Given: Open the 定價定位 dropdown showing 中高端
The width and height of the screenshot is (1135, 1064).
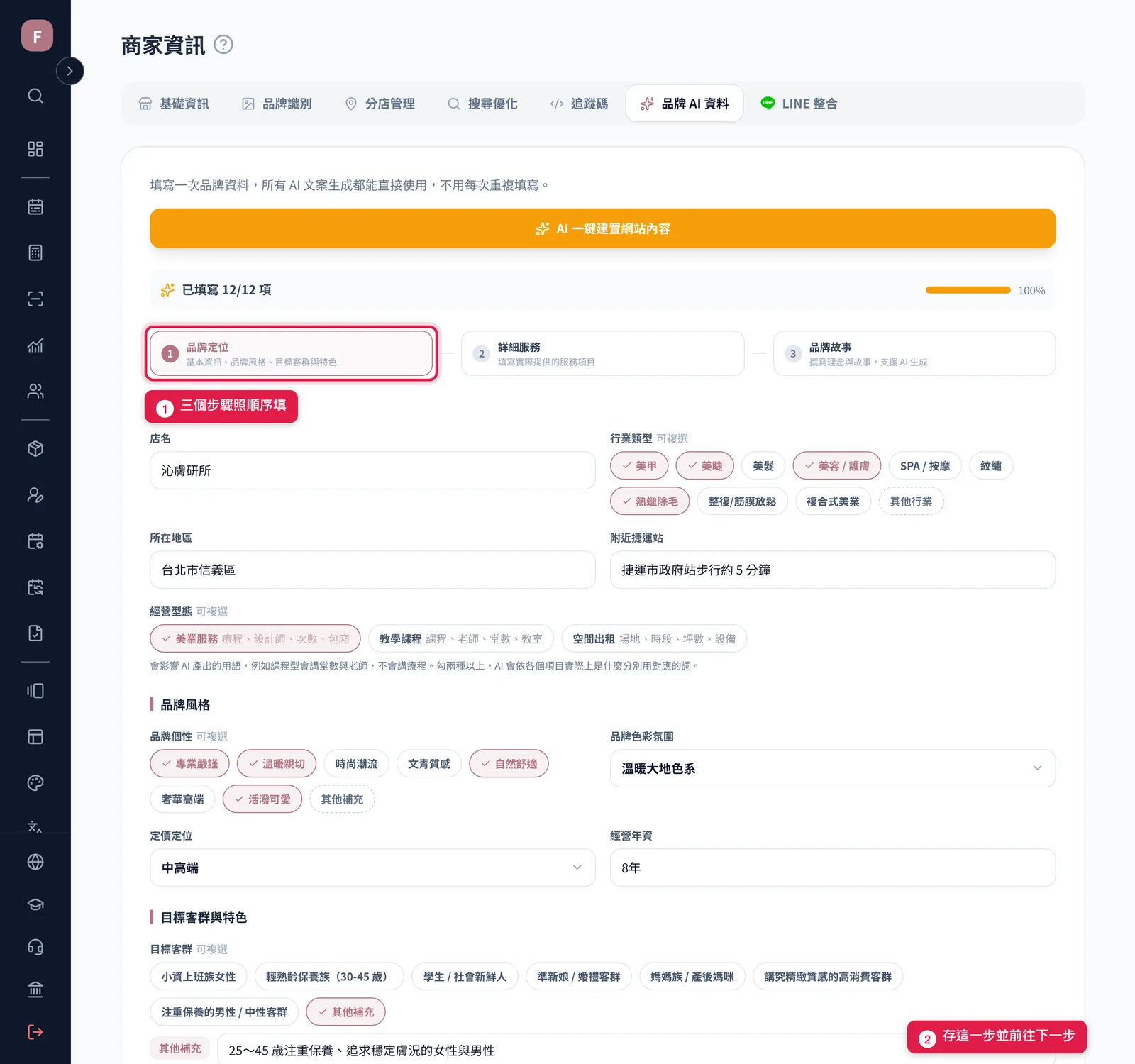Looking at the screenshot, I should coord(372,868).
